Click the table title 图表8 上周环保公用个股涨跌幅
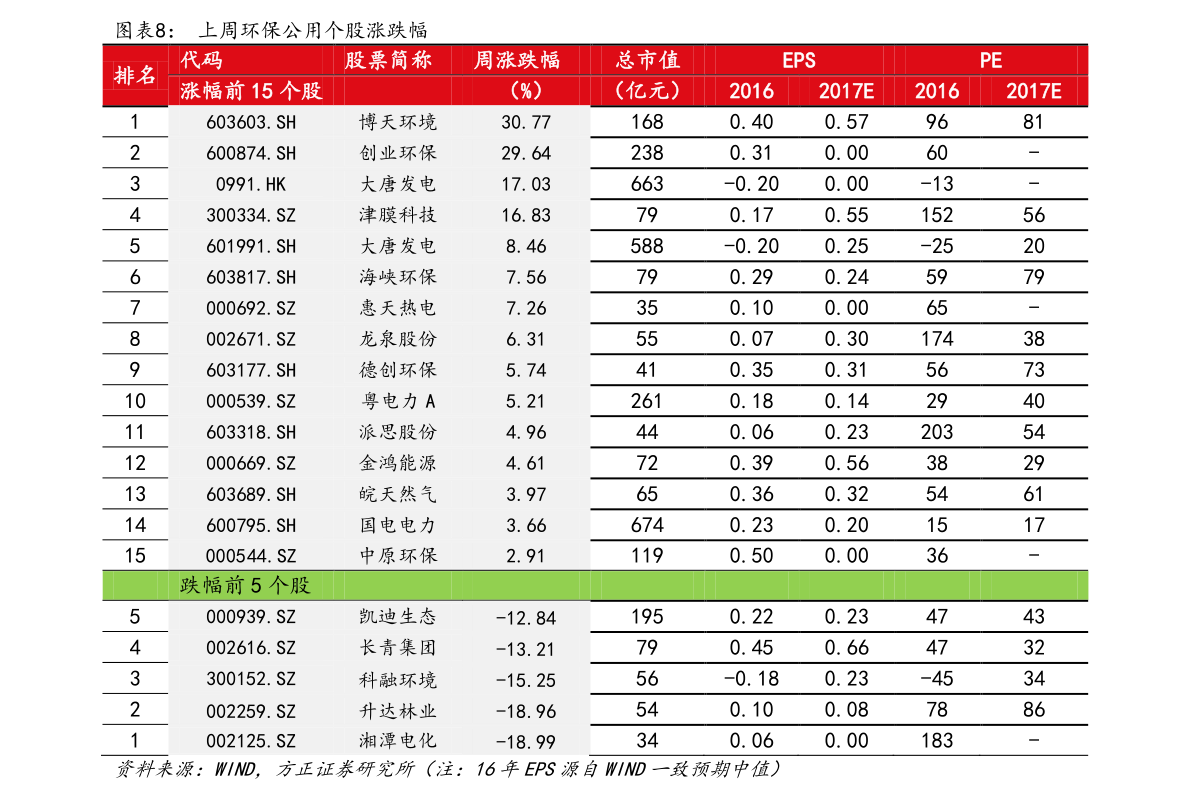The image size is (1191, 799). (271, 30)
